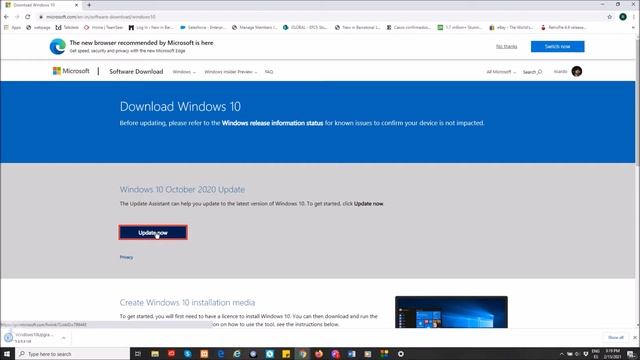The width and height of the screenshot is (640, 360).
Task: Click the Switch now Edge button
Action: click(x=557, y=47)
